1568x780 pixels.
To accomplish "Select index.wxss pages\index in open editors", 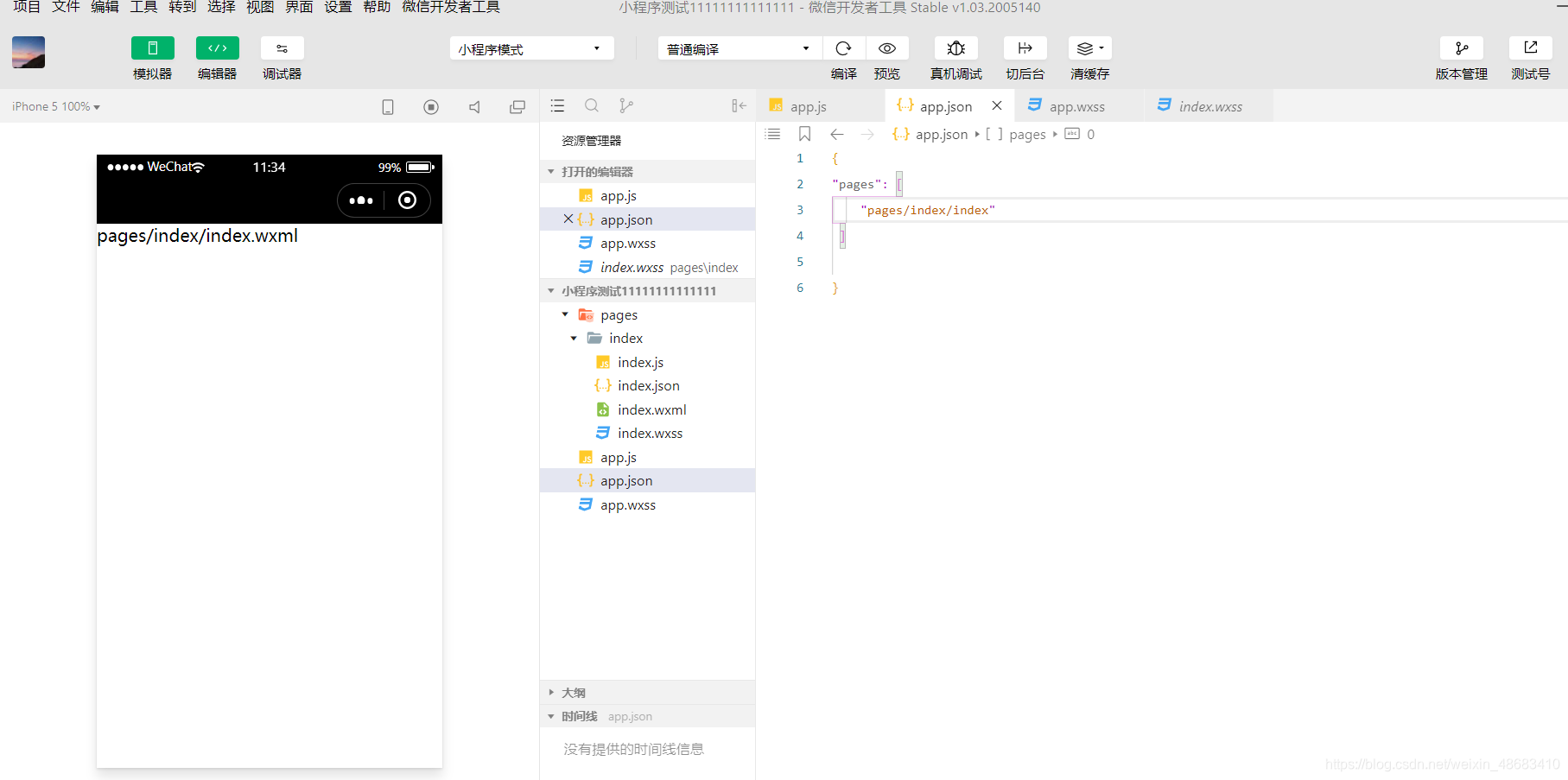I will click(x=648, y=267).
